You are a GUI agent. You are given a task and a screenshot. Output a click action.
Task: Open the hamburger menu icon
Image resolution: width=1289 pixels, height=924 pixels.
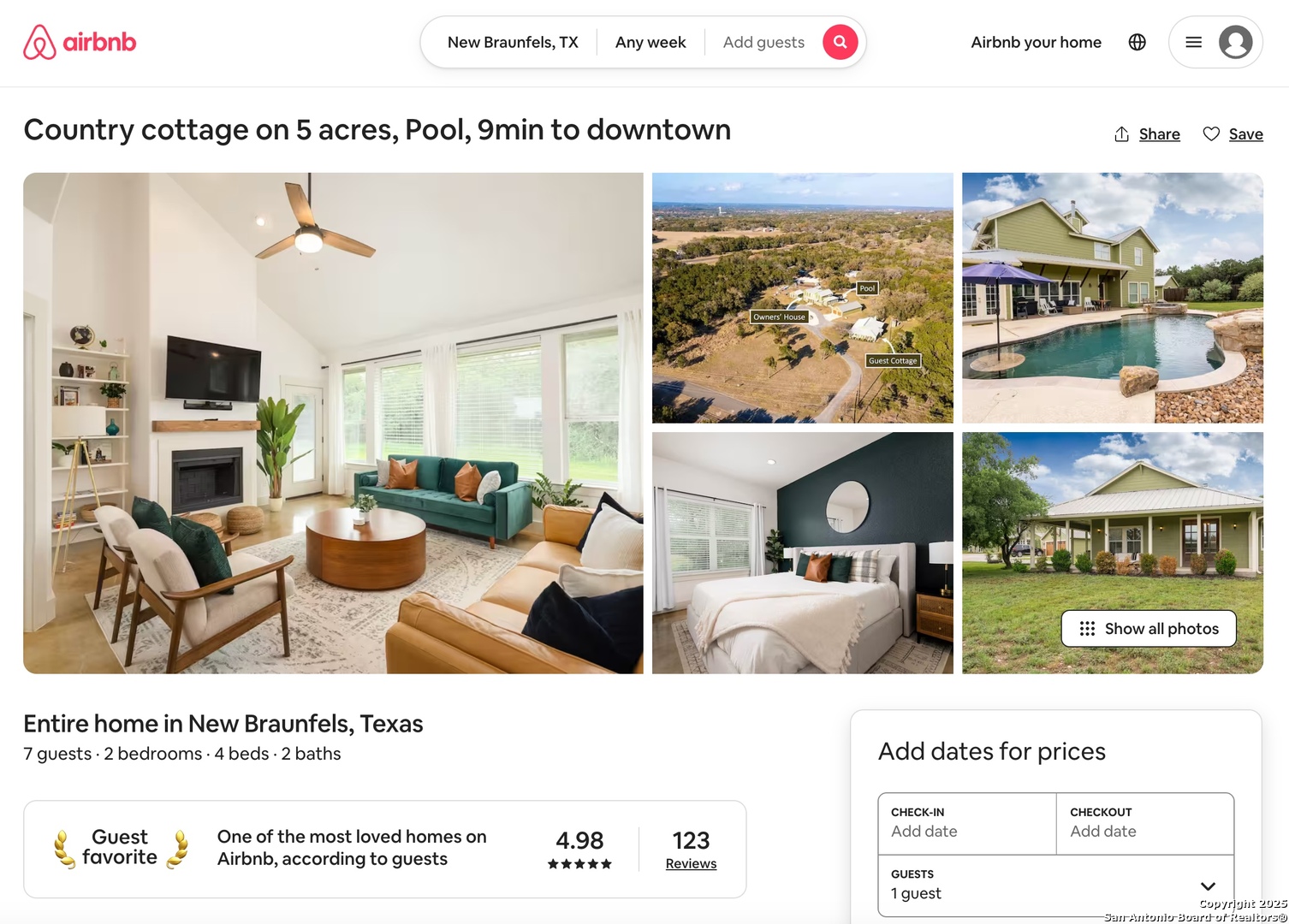(1193, 42)
